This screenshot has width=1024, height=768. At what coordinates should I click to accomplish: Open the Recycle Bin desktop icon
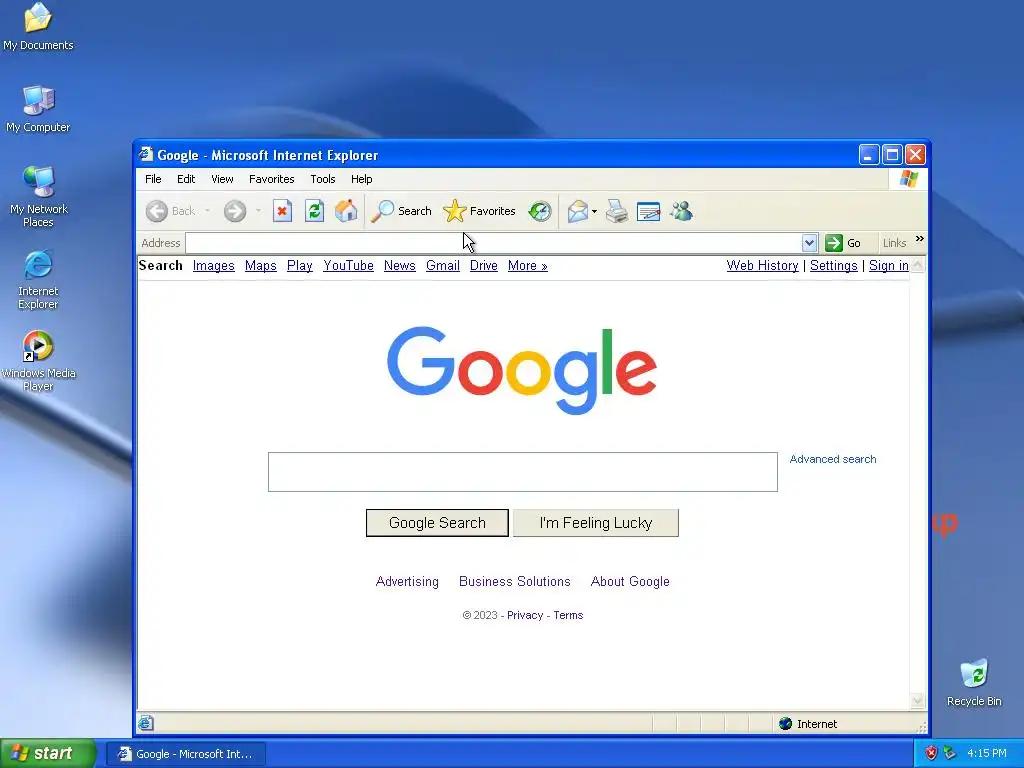click(974, 682)
